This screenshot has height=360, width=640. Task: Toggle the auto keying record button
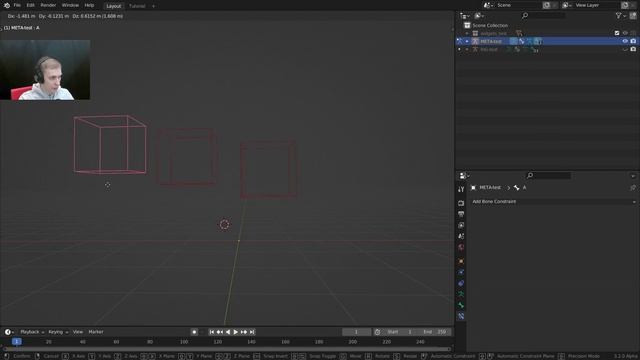pos(194,332)
